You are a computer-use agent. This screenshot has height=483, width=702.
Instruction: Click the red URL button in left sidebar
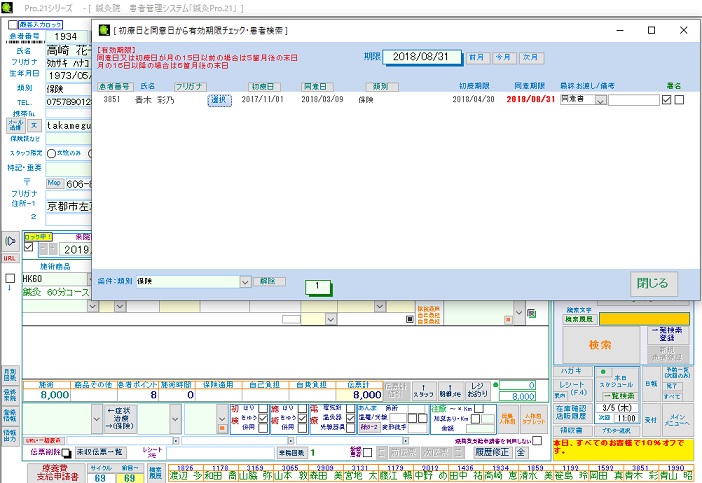(x=9, y=258)
